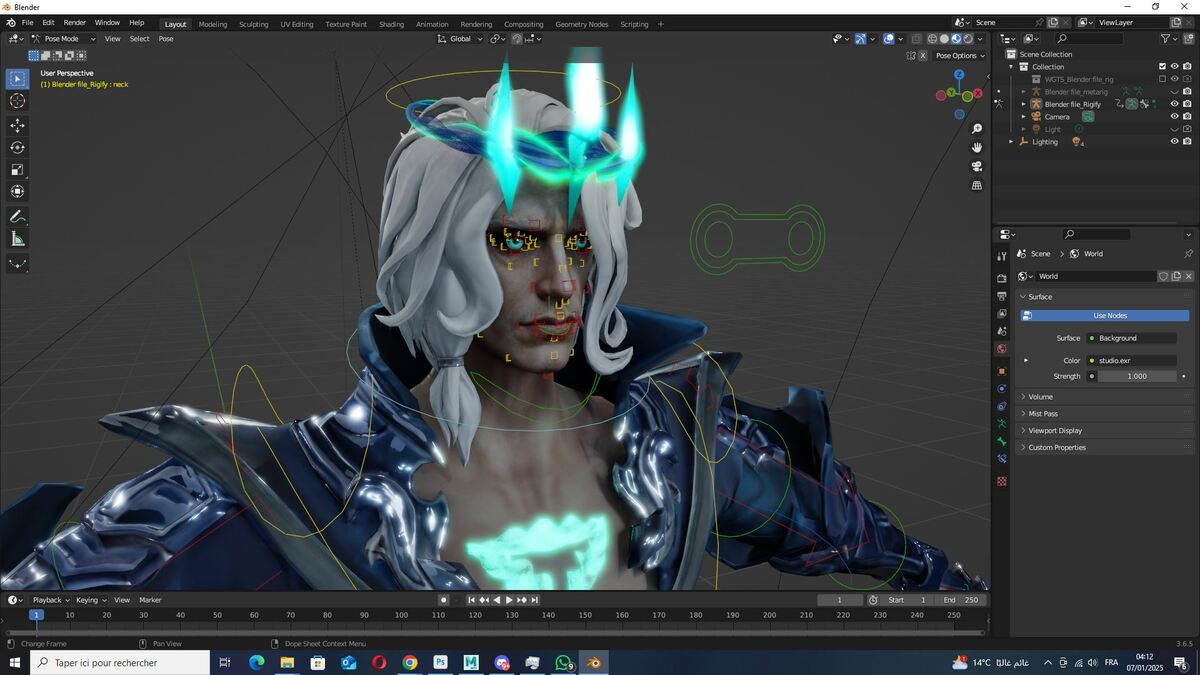Open the Pose Options popover
The width and height of the screenshot is (1200, 675).
[961, 56]
